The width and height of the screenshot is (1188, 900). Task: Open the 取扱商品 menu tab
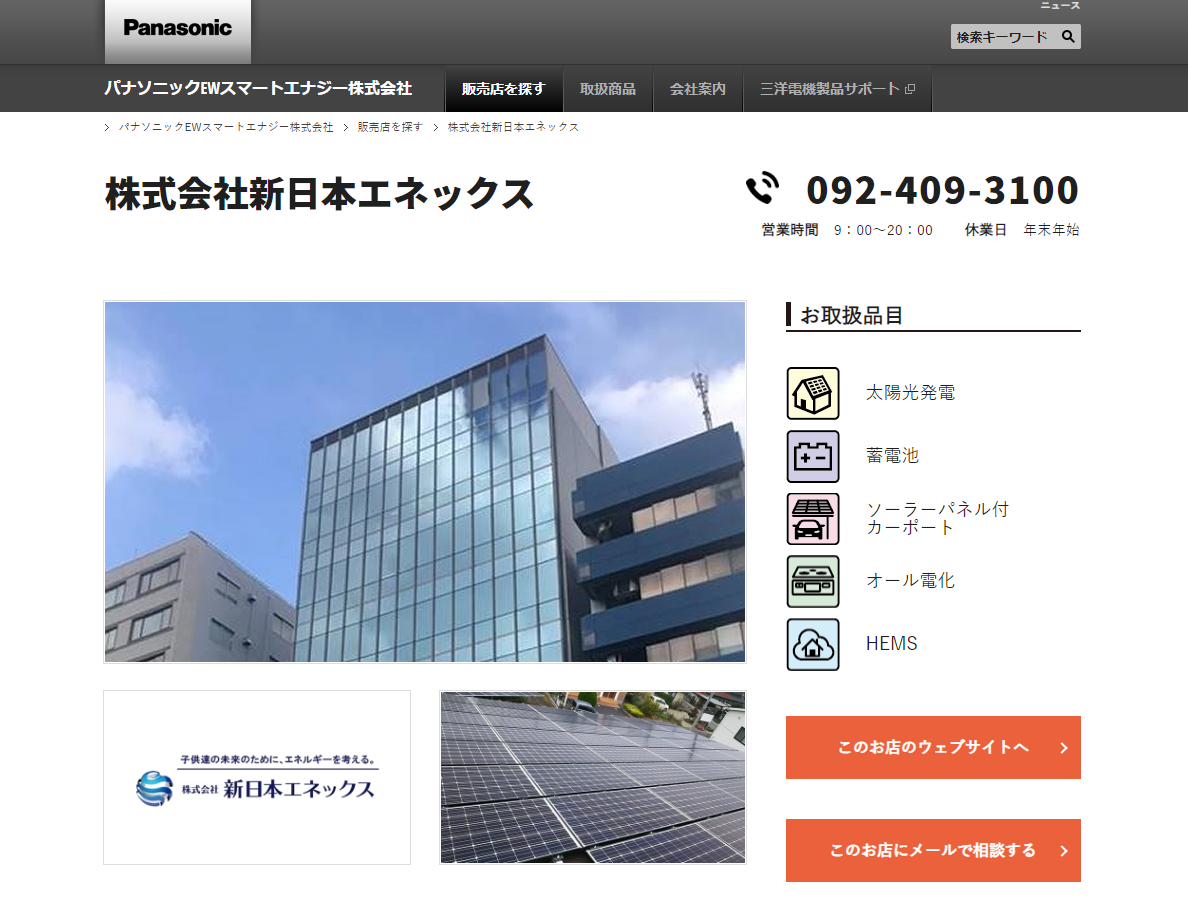608,89
